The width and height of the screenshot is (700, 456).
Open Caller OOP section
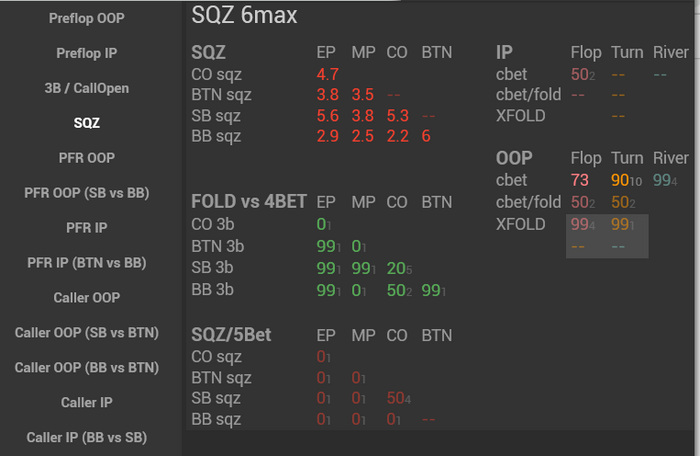[91, 298]
